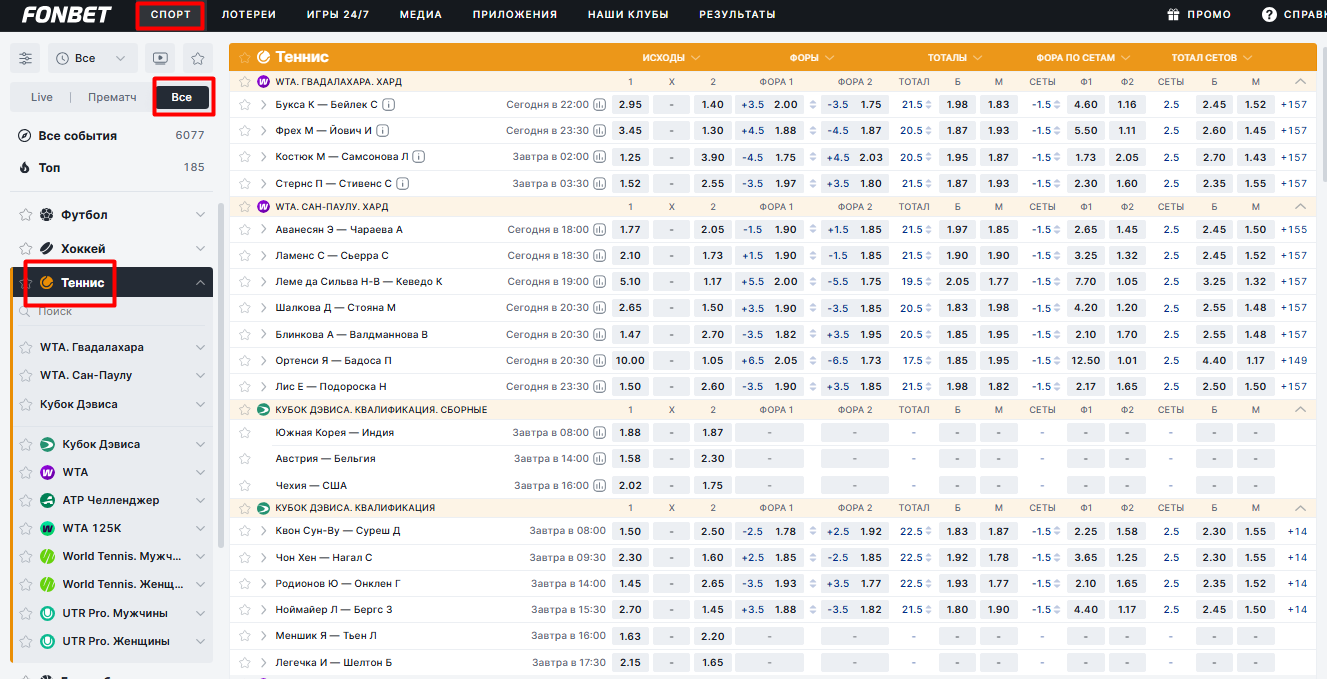This screenshot has width=1327, height=679.
Task: Go to the Медиа menu item
Action: [x=420, y=15]
